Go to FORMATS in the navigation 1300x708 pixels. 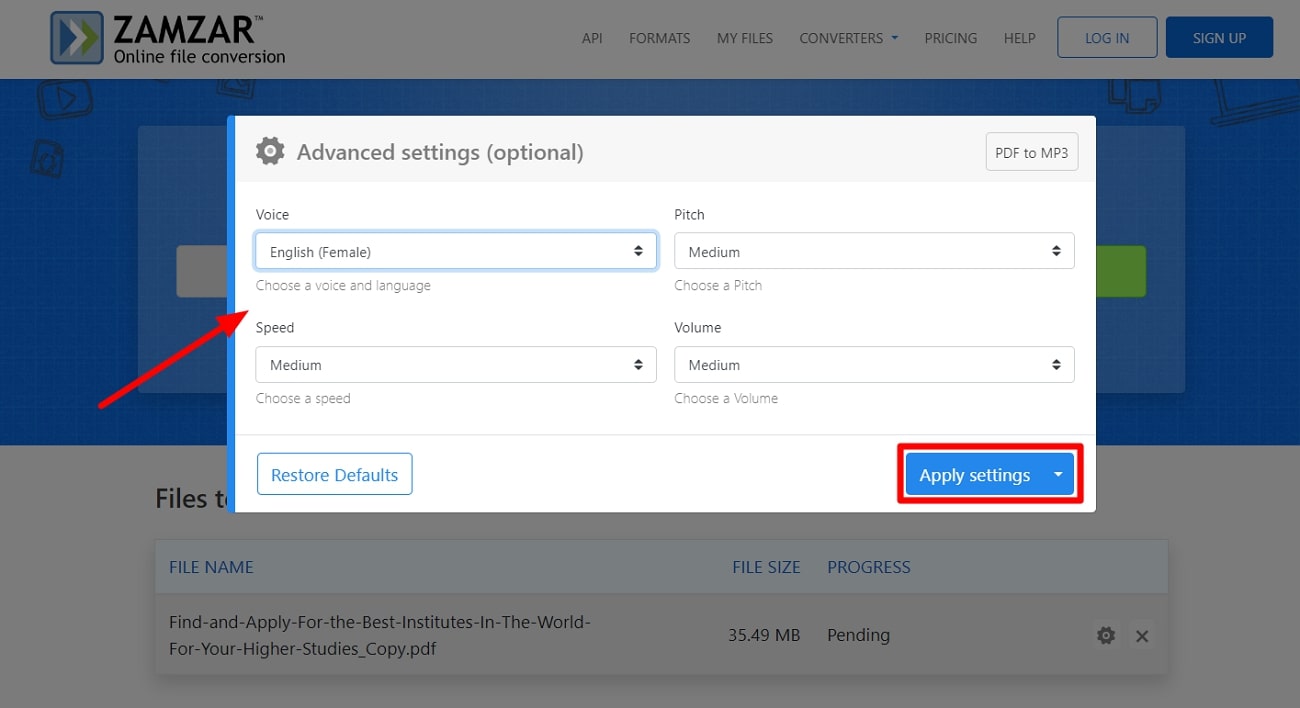click(x=659, y=38)
